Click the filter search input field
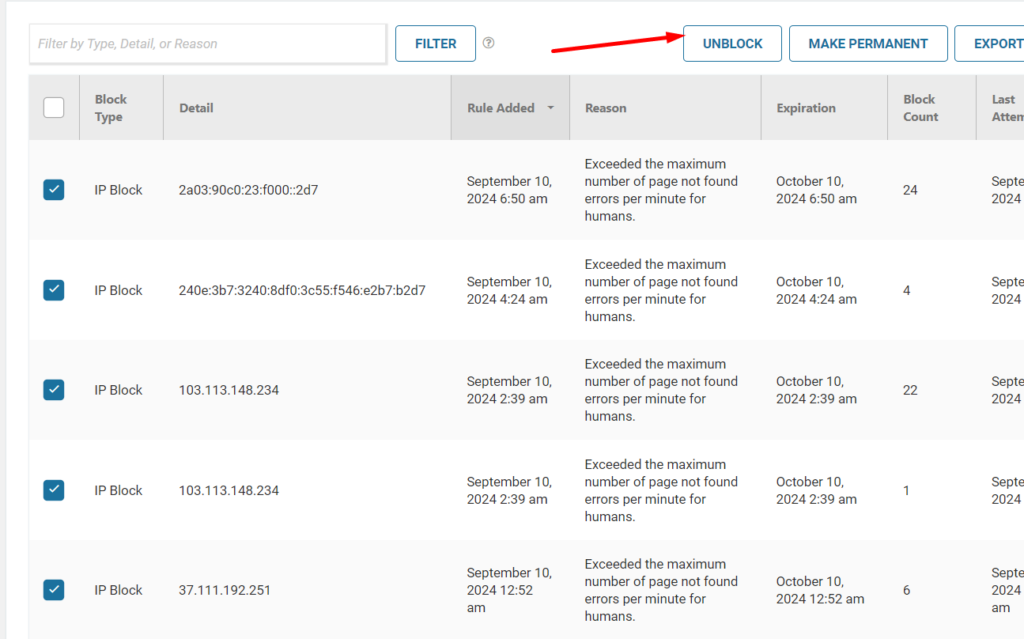 (207, 44)
